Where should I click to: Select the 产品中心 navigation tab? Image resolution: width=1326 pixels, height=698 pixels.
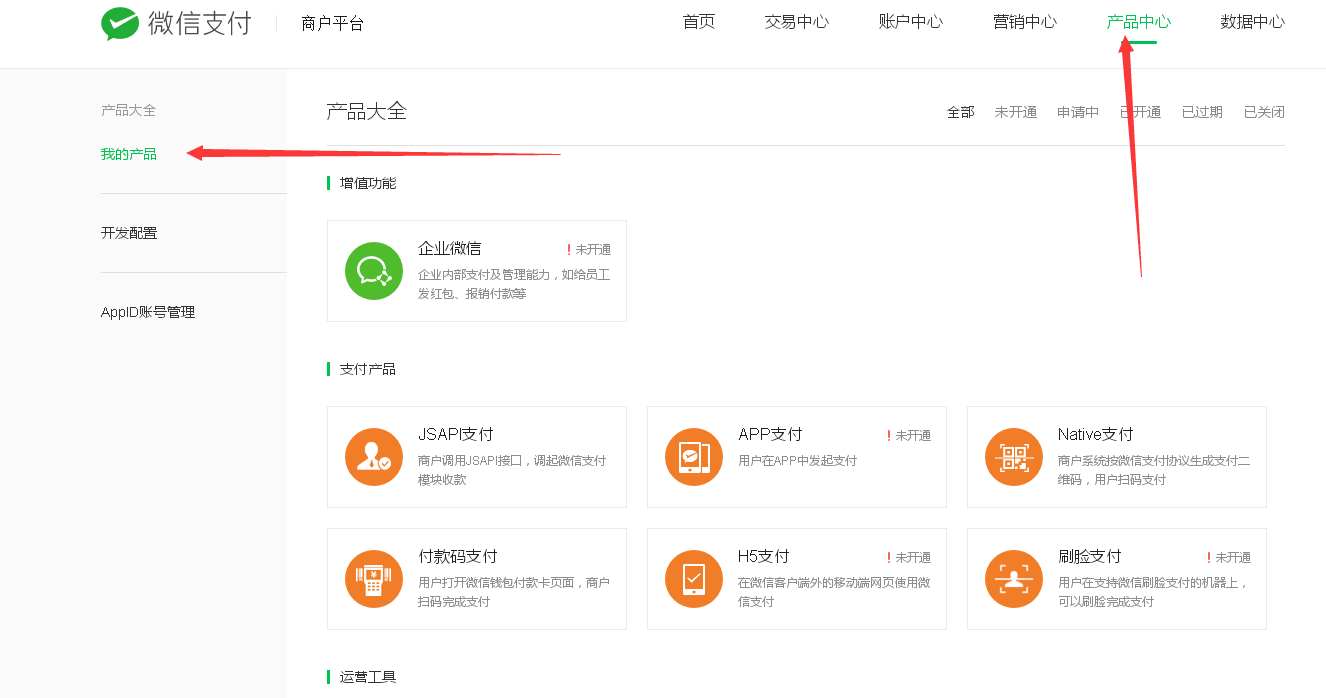click(1139, 22)
